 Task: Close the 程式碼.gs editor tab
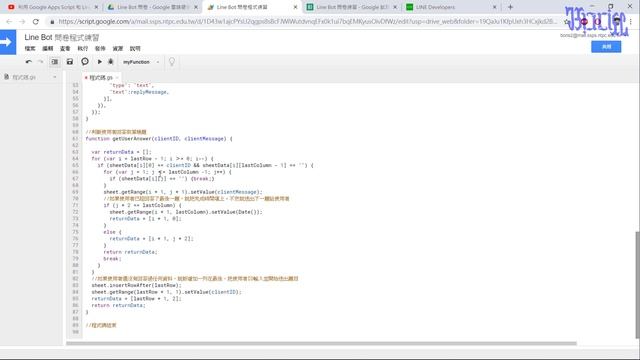tap(117, 78)
